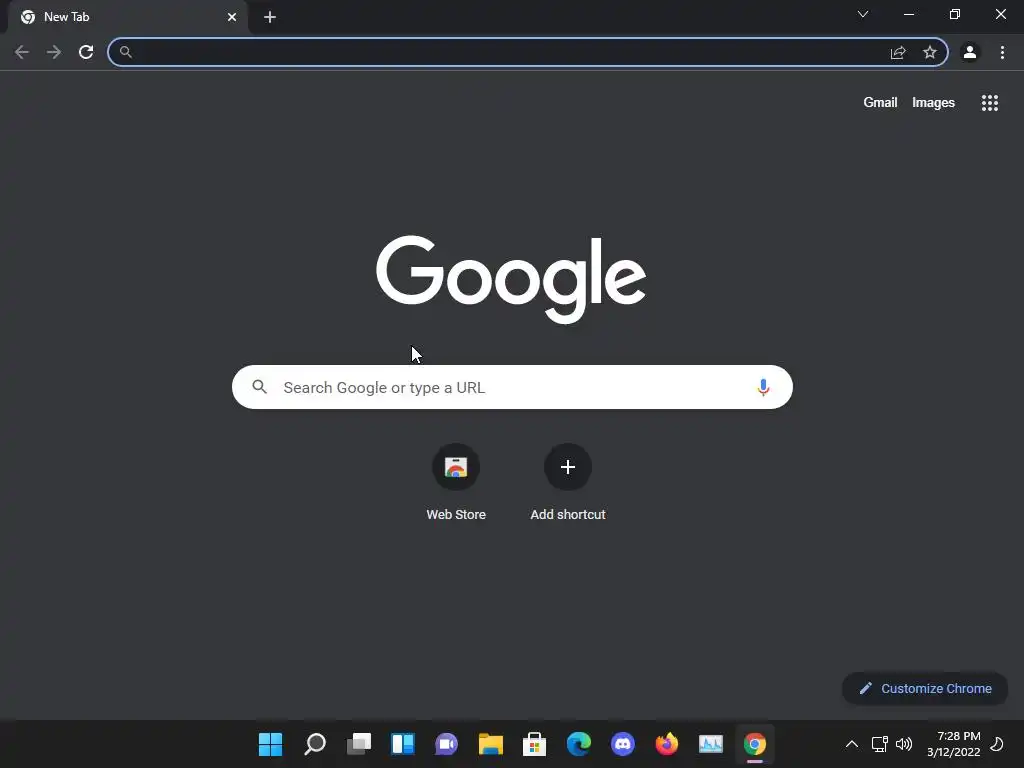Restore down the Chrome window
Screen dimensions: 1024x768
tap(955, 14)
